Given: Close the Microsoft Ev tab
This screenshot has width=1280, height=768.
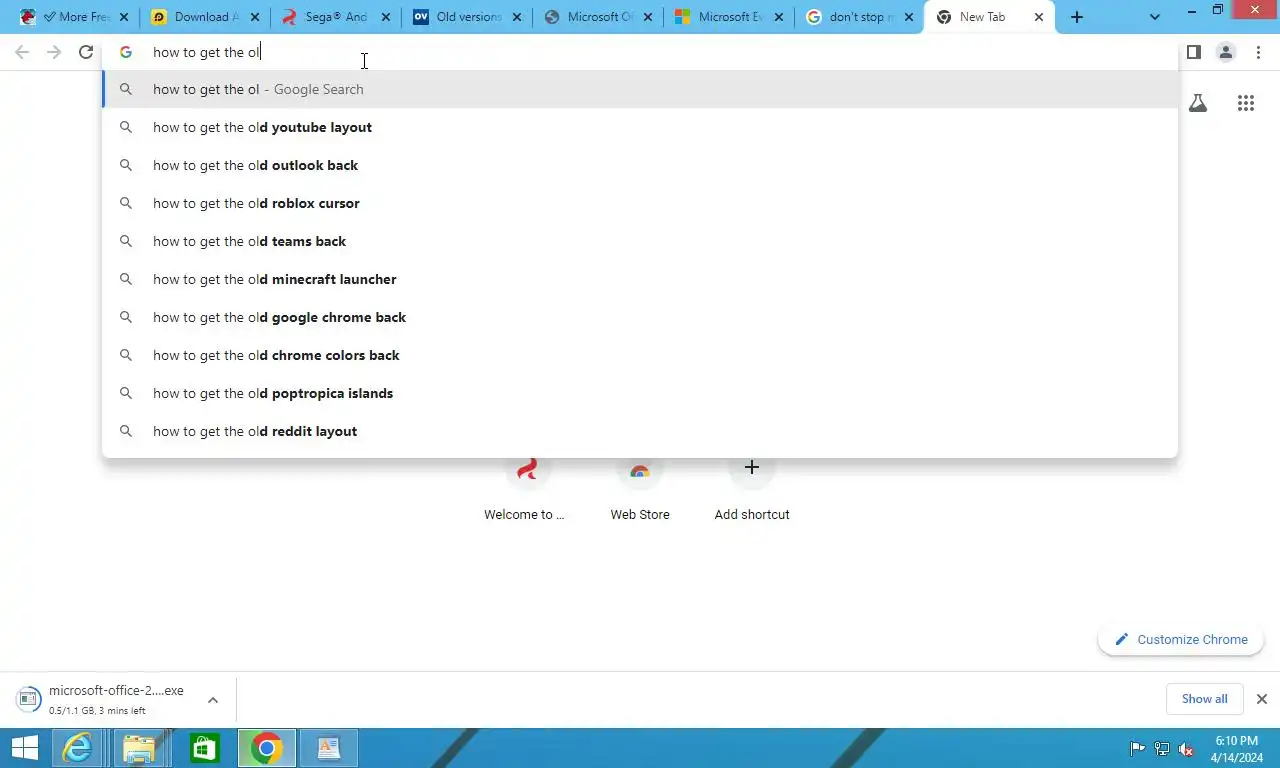Looking at the screenshot, I should pos(779,17).
